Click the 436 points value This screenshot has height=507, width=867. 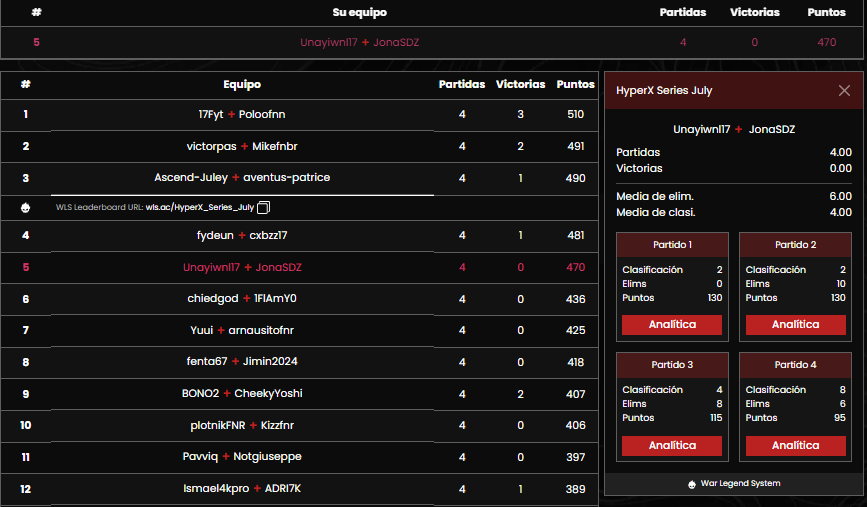[x=575, y=299]
